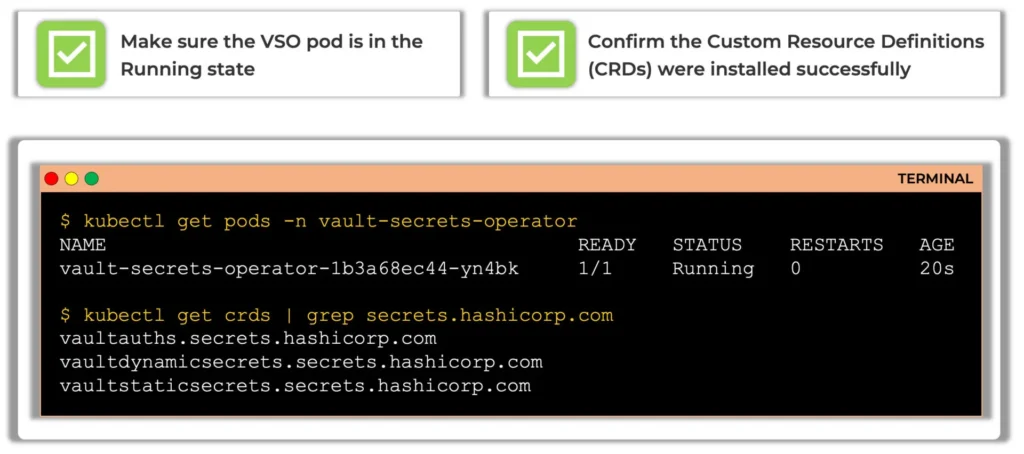Toggle the checkbox beside 'Confirm the Custom Resource Definitions'
1024x454 pixels.
point(541,54)
